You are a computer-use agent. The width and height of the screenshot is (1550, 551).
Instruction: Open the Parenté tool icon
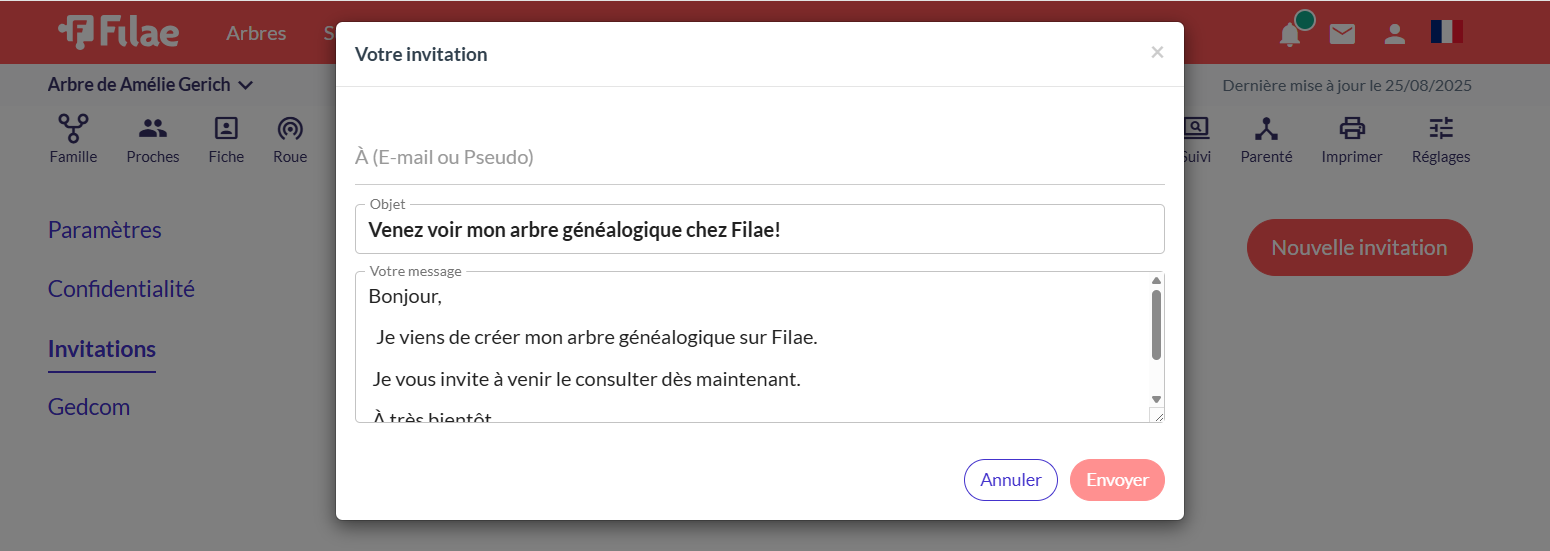coord(1266,139)
